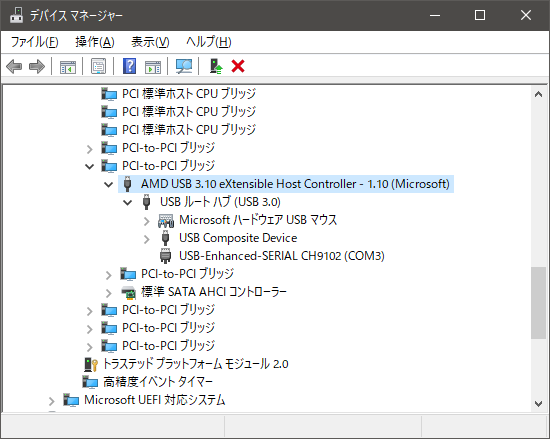Click the Forward arrow toolbar icon
The width and height of the screenshot is (550, 439).
[x=37, y=66]
